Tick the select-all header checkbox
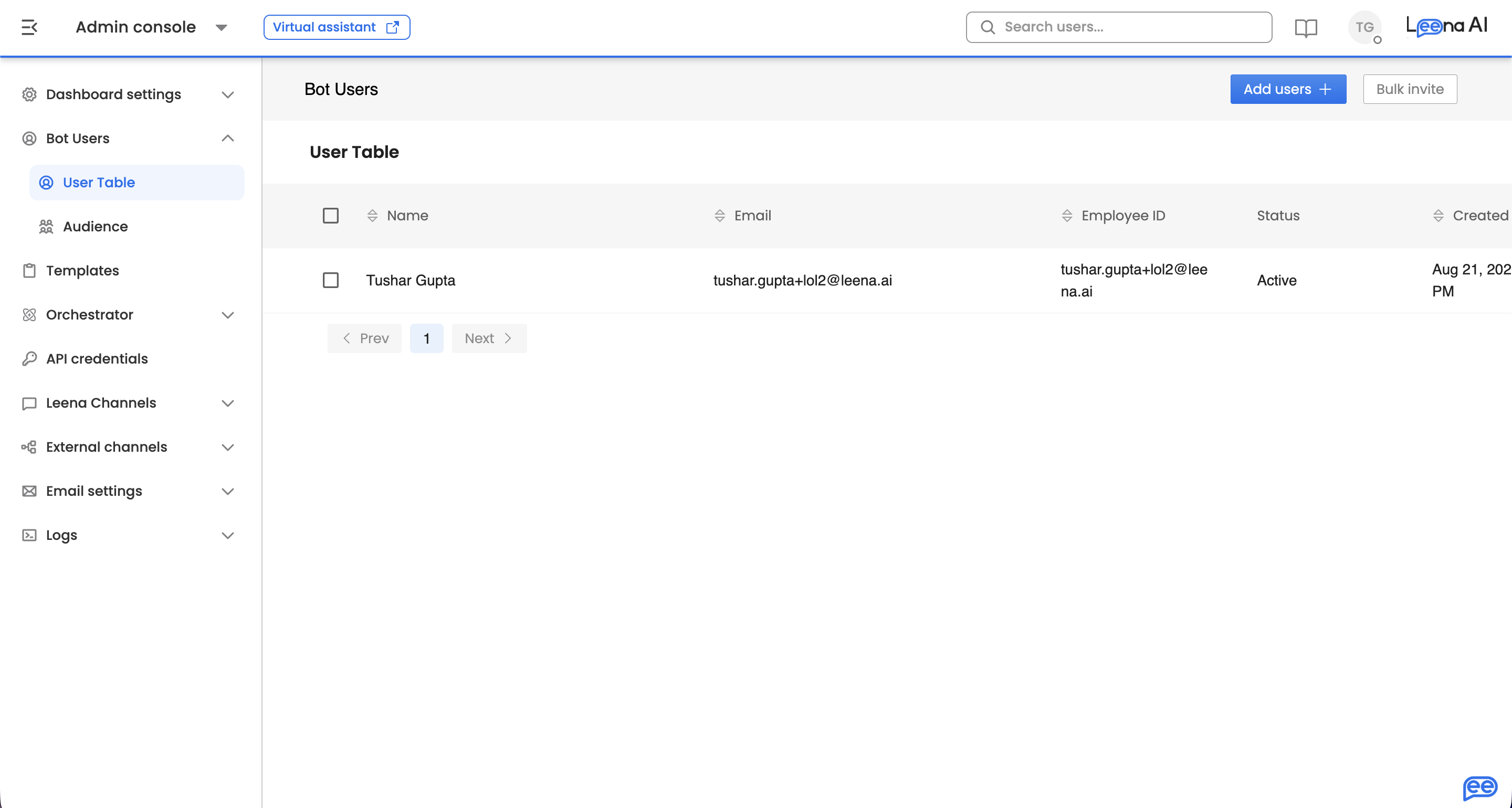 (330, 215)
